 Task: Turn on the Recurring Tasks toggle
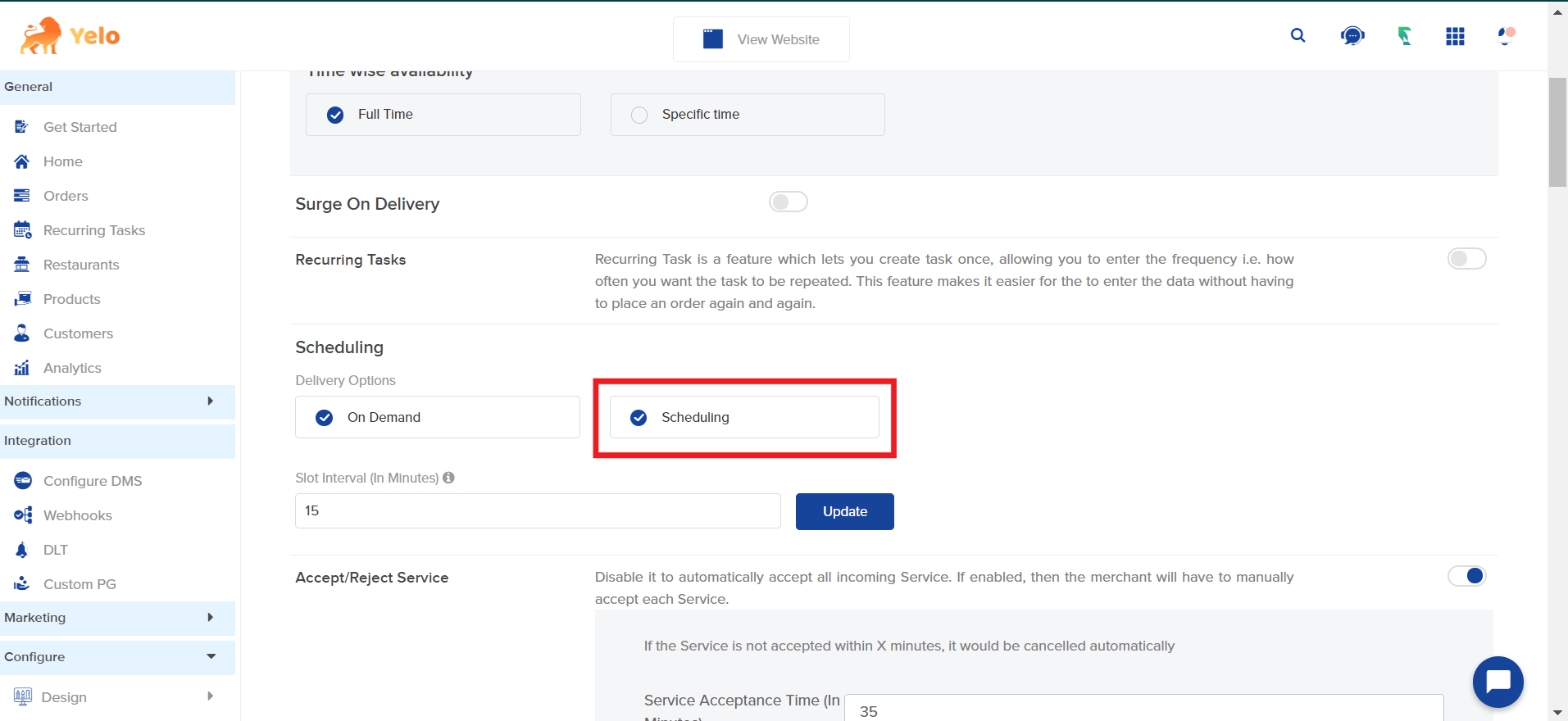pos(1466,259)
